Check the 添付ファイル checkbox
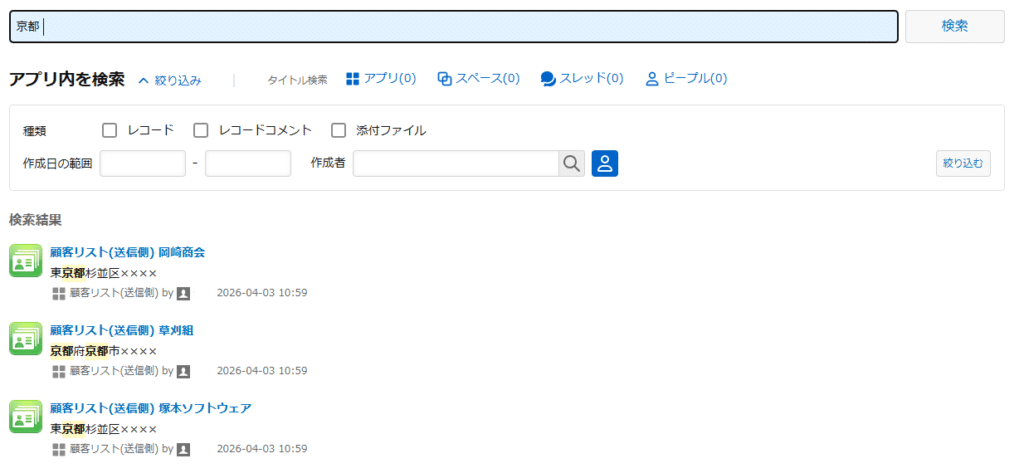 pos(338,131)
